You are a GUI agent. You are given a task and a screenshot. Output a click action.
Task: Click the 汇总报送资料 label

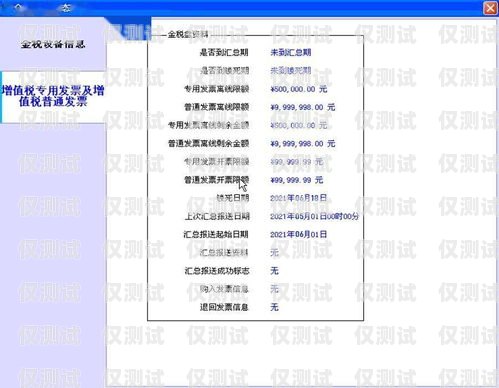(x=224, y=253)
